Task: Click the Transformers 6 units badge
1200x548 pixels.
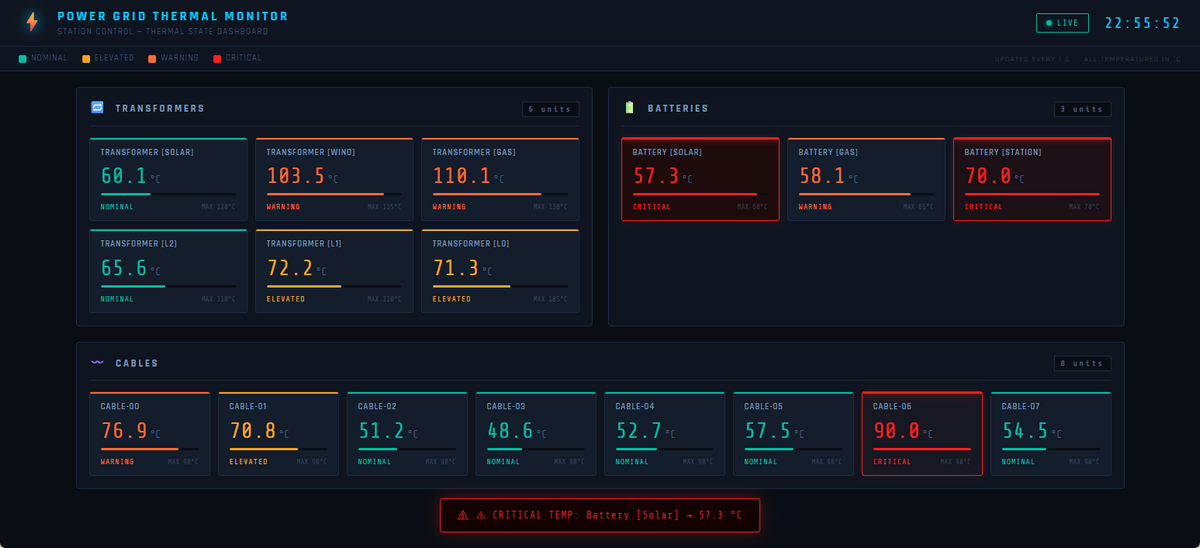Action: 550,109
